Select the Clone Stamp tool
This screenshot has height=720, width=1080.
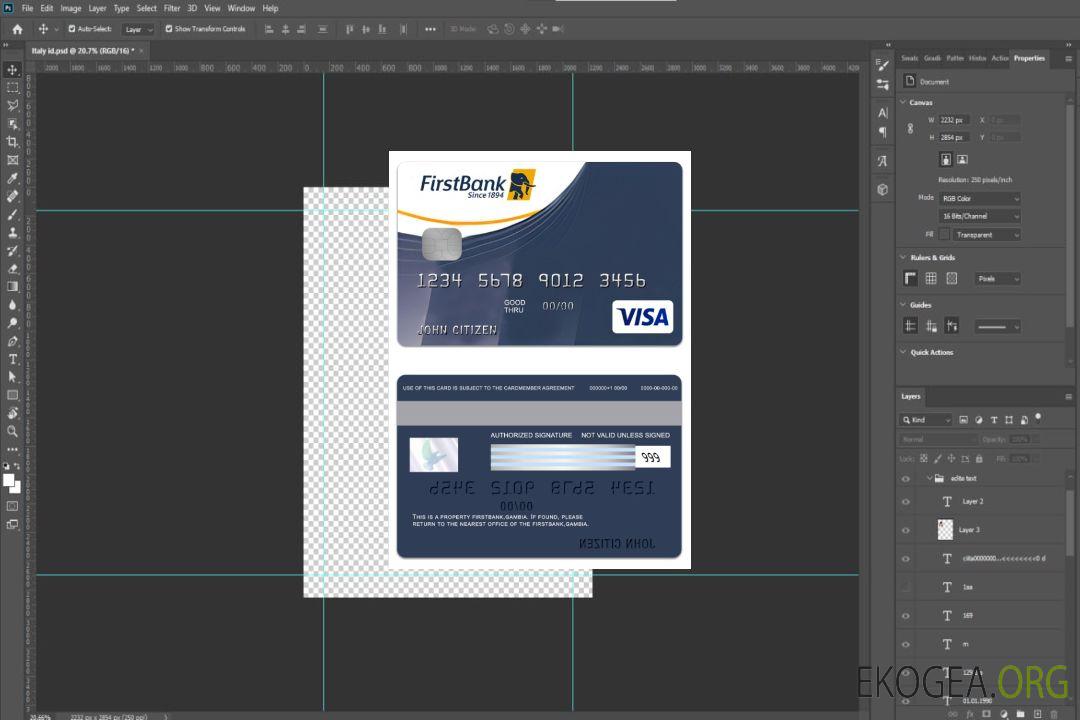coord(12,233)
